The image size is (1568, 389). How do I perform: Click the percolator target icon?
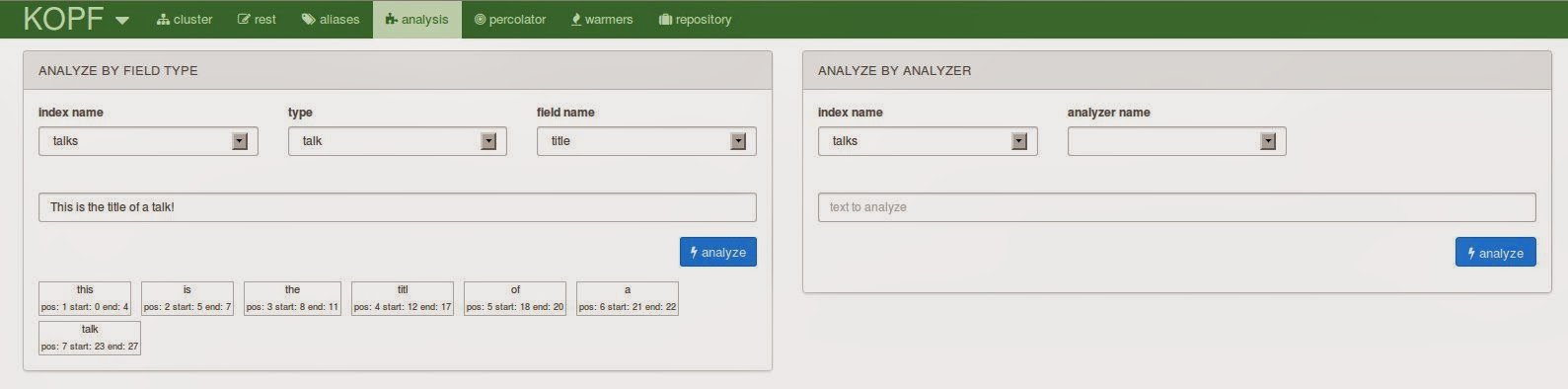(480, 19)
